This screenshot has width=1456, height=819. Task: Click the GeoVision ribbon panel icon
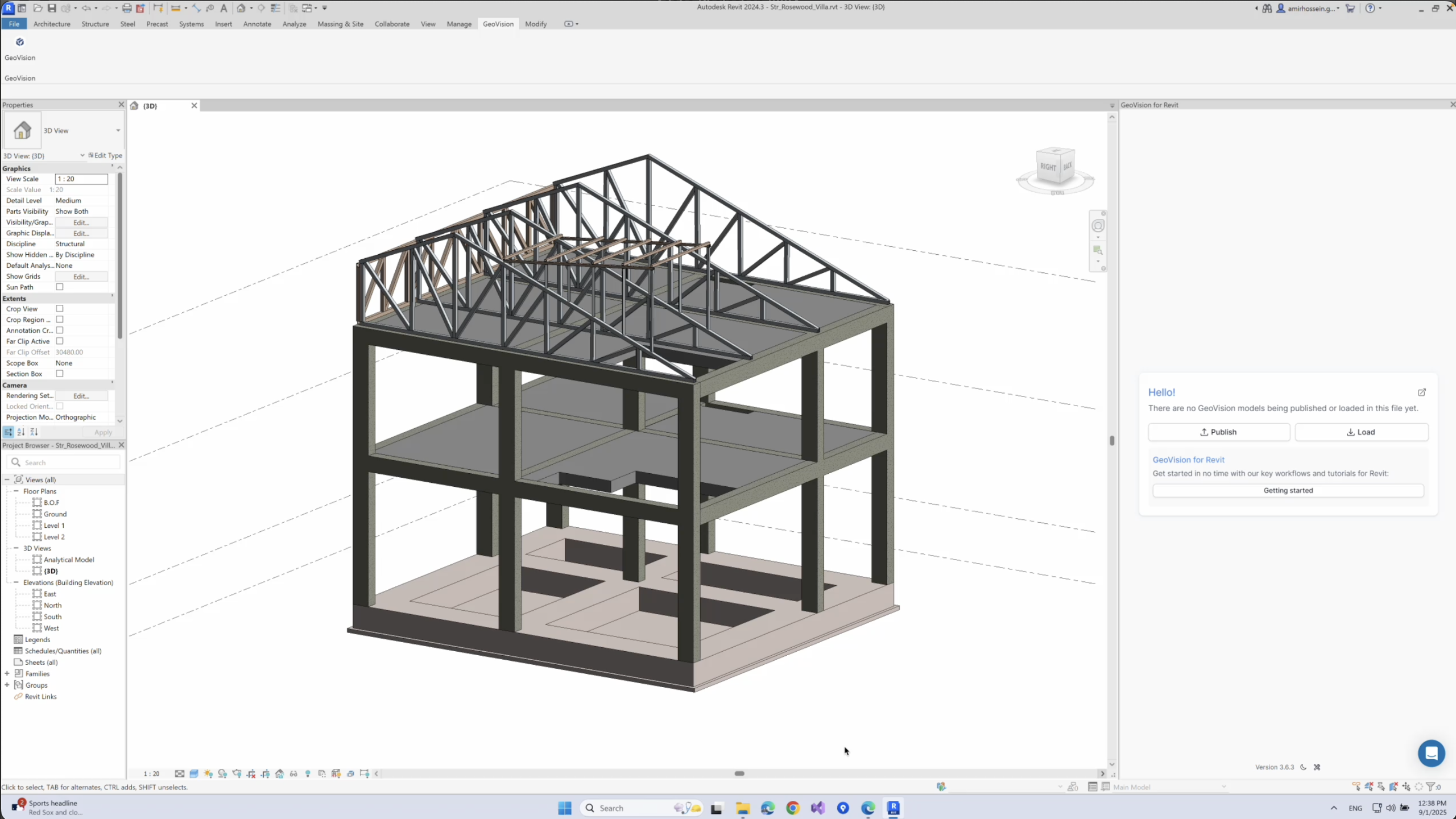[x=20, y=43]
